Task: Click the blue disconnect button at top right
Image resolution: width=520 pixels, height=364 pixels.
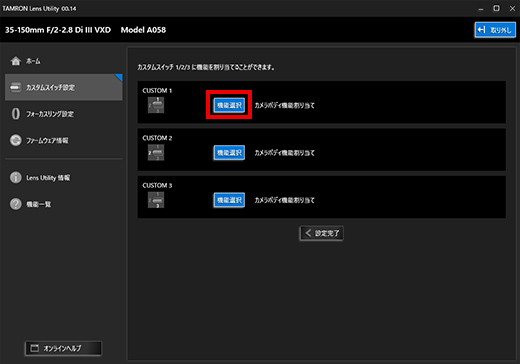Action: (x=495, y=30)
